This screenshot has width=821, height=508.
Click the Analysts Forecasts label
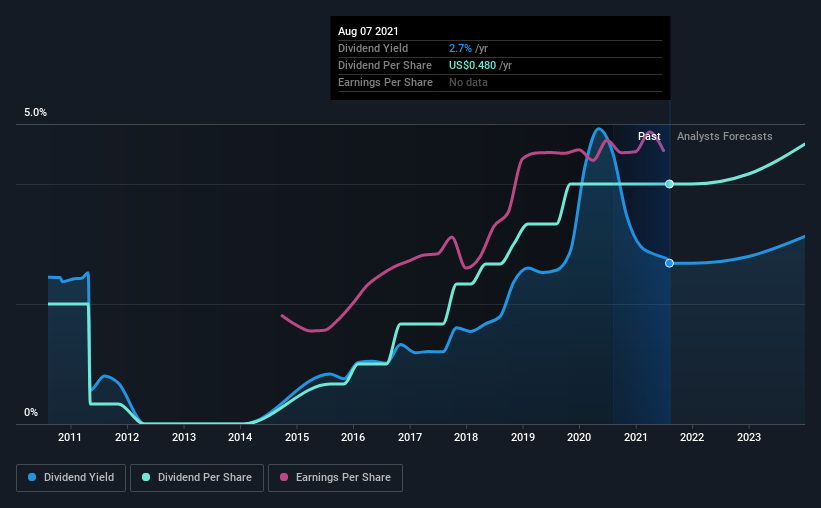[725, 136]
